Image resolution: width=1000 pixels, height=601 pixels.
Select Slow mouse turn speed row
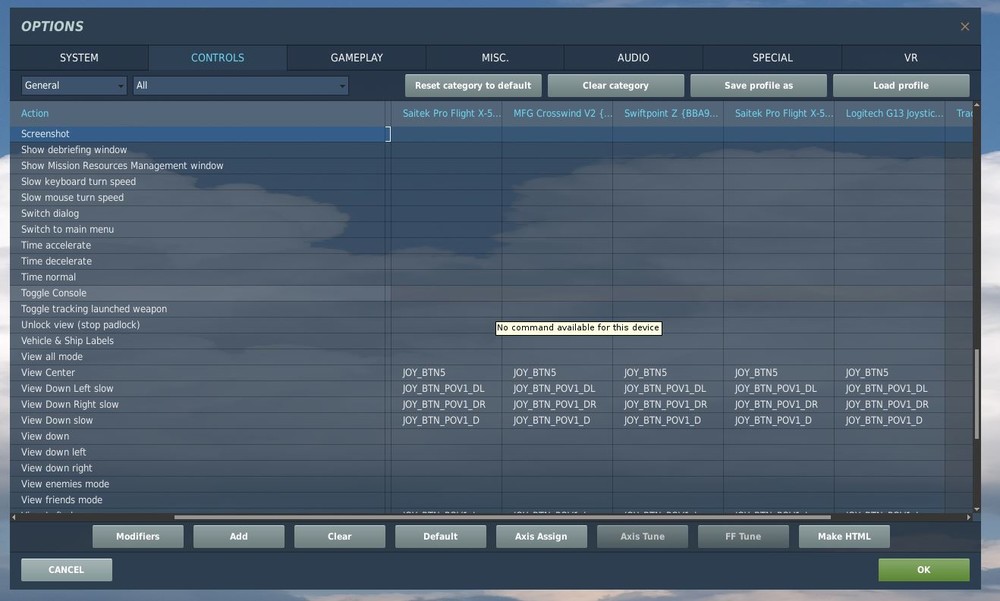pos(197,198)
